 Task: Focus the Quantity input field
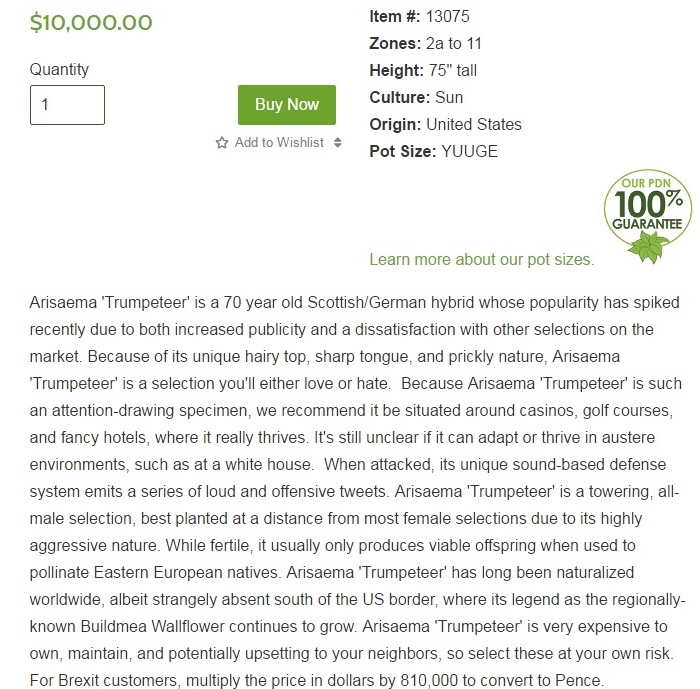click(x=67, y=105)
